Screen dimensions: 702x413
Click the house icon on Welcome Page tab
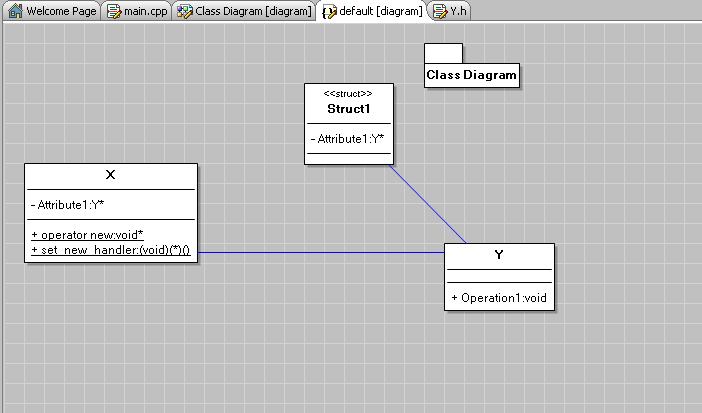click(15, 11)
